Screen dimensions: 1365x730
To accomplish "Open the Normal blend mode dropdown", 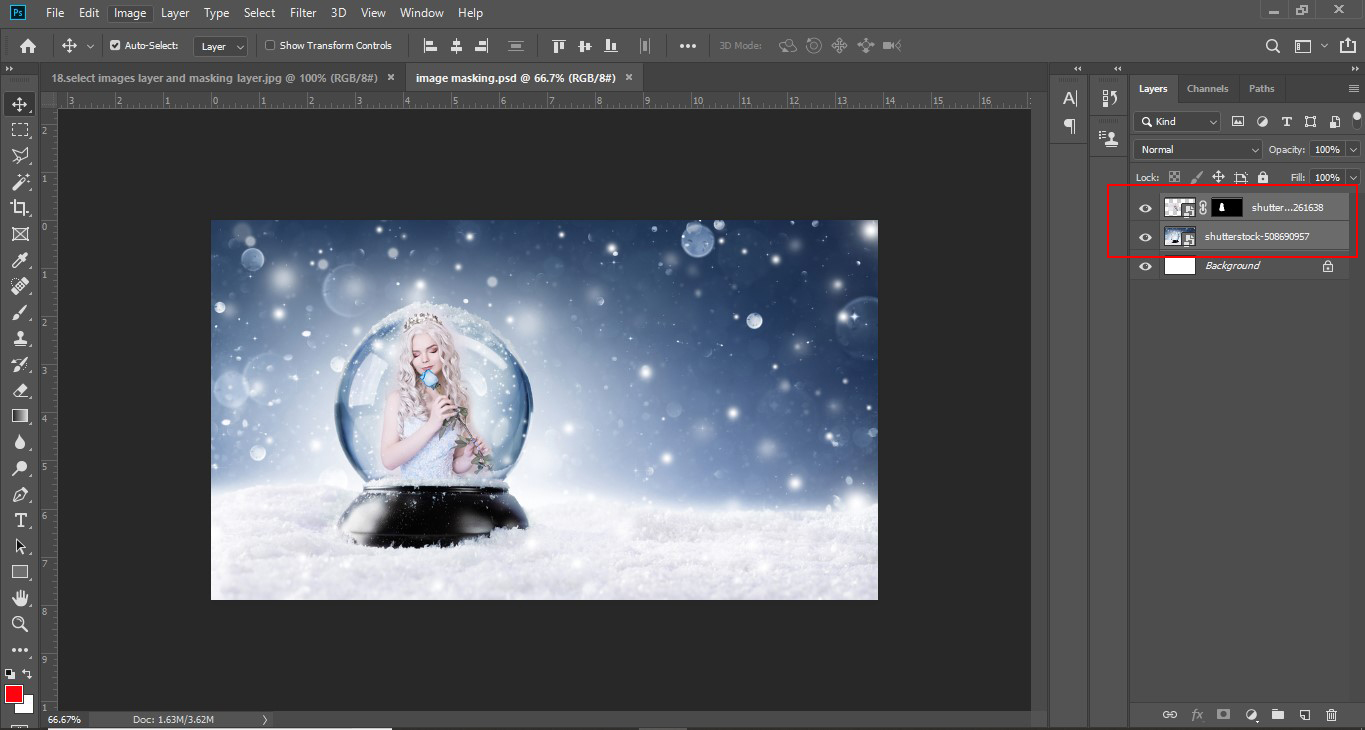I will tap(1198, 149).
